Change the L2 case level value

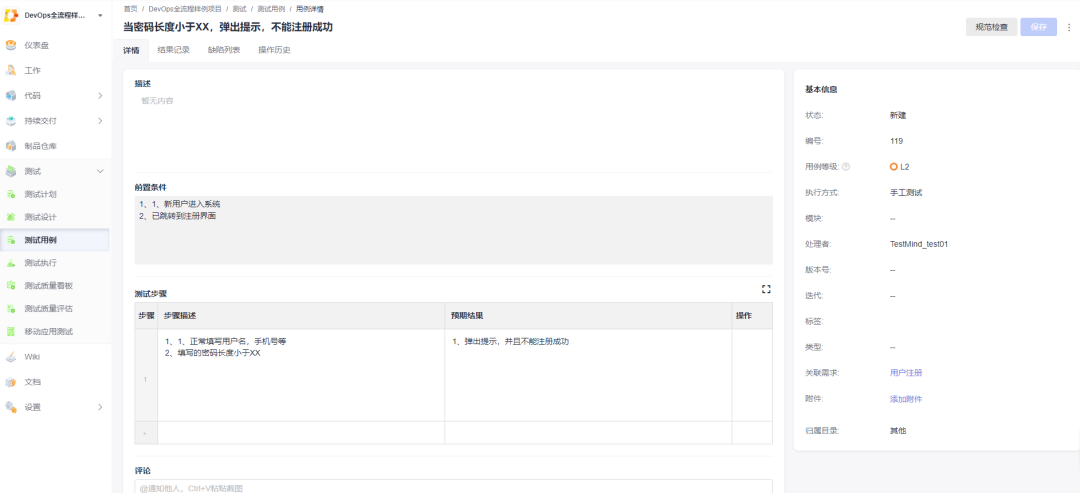[x=900, y=167]
